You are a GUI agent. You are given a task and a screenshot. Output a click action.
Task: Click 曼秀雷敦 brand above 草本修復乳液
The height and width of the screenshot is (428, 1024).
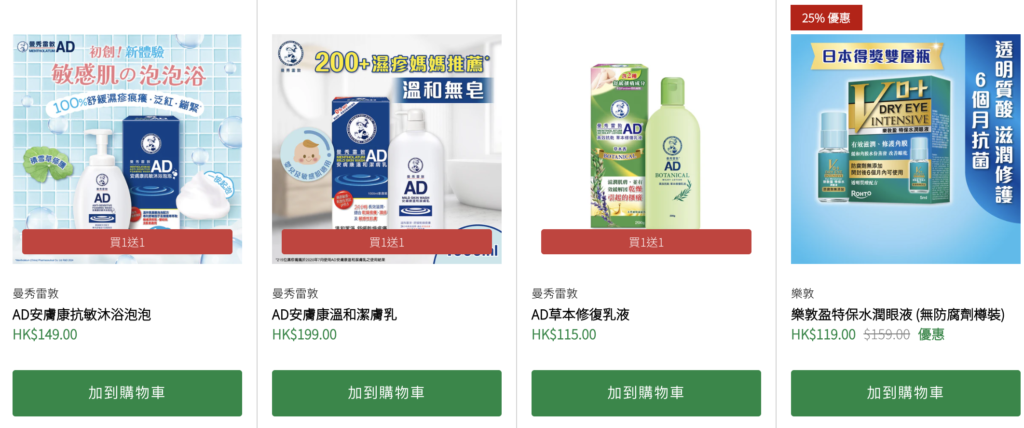[x=554, y=294]
